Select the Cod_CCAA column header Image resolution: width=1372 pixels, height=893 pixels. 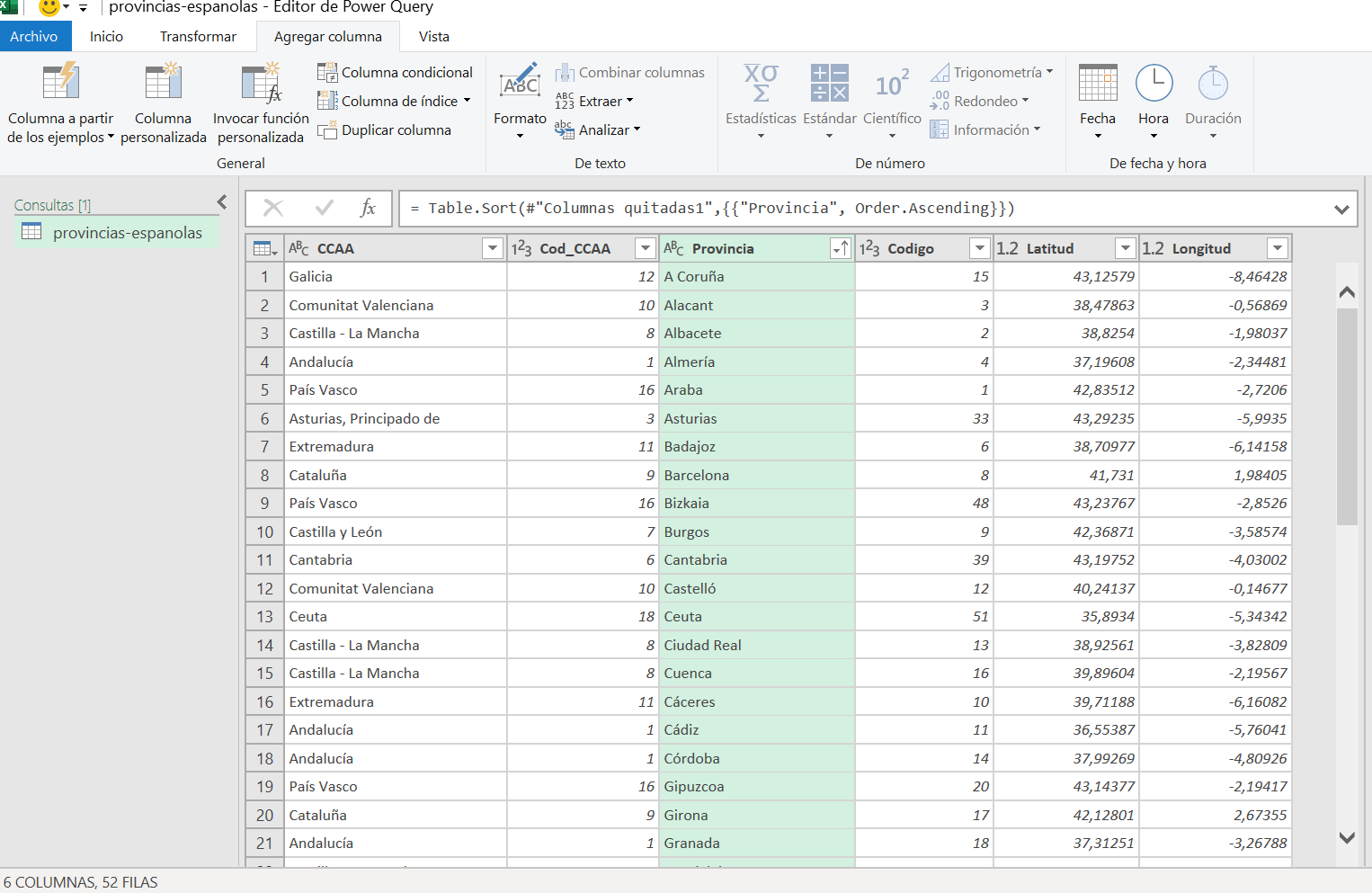pos(583,248)
